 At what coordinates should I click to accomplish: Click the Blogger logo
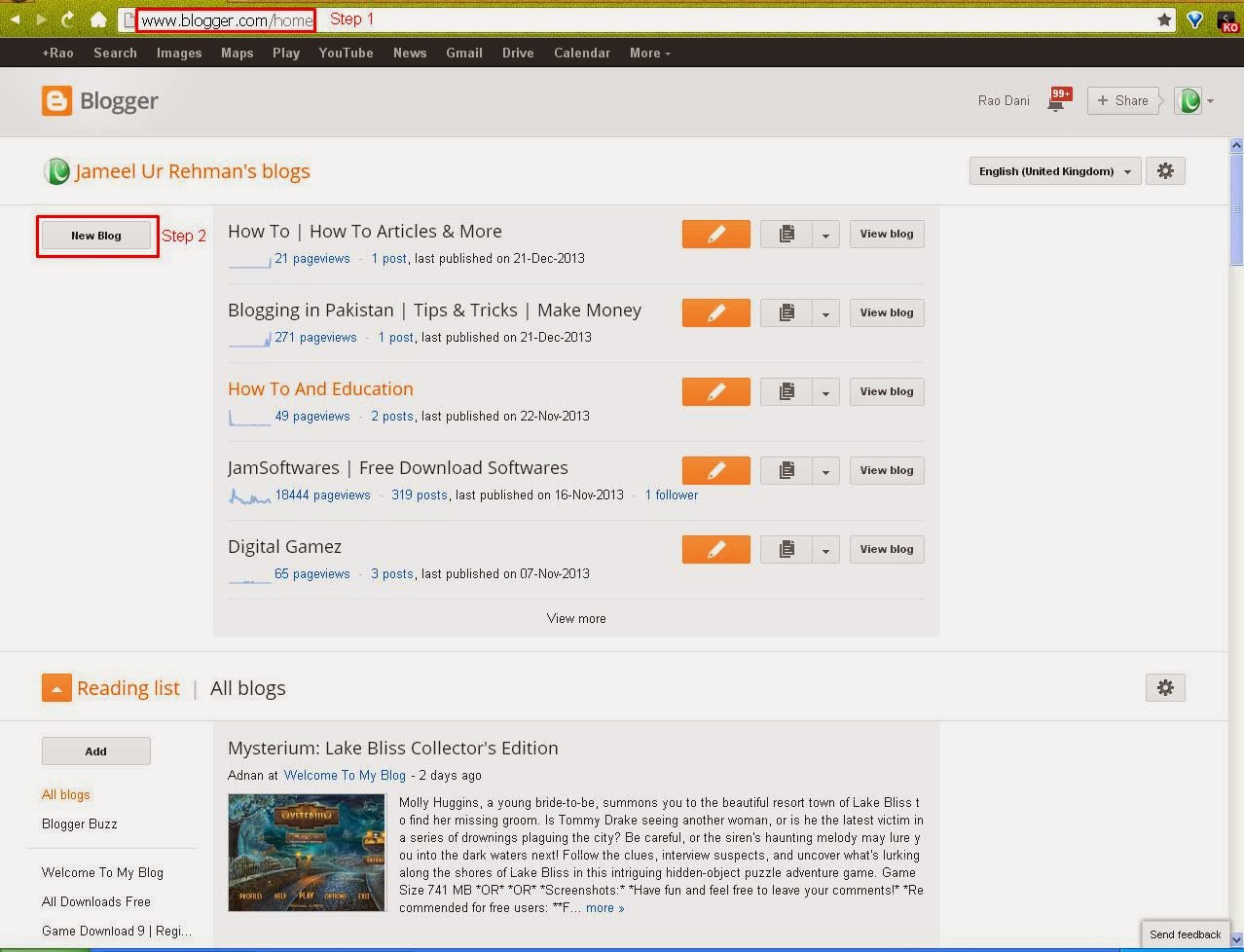pyautogui.click(x=100, y=100)
